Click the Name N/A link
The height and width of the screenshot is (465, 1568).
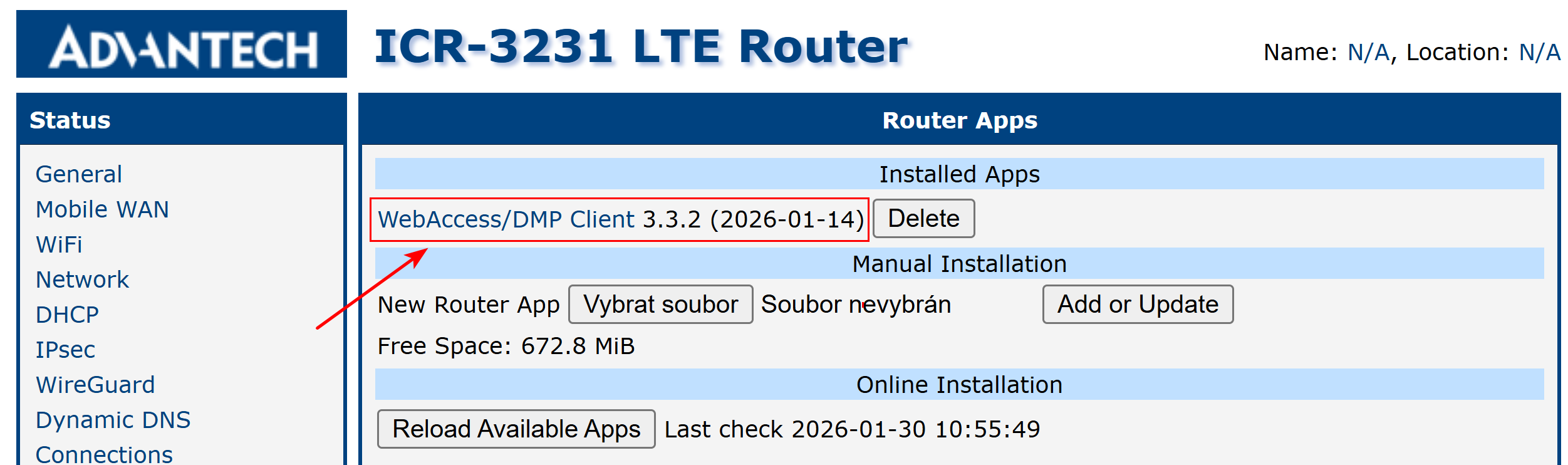tap(1369, 52)
